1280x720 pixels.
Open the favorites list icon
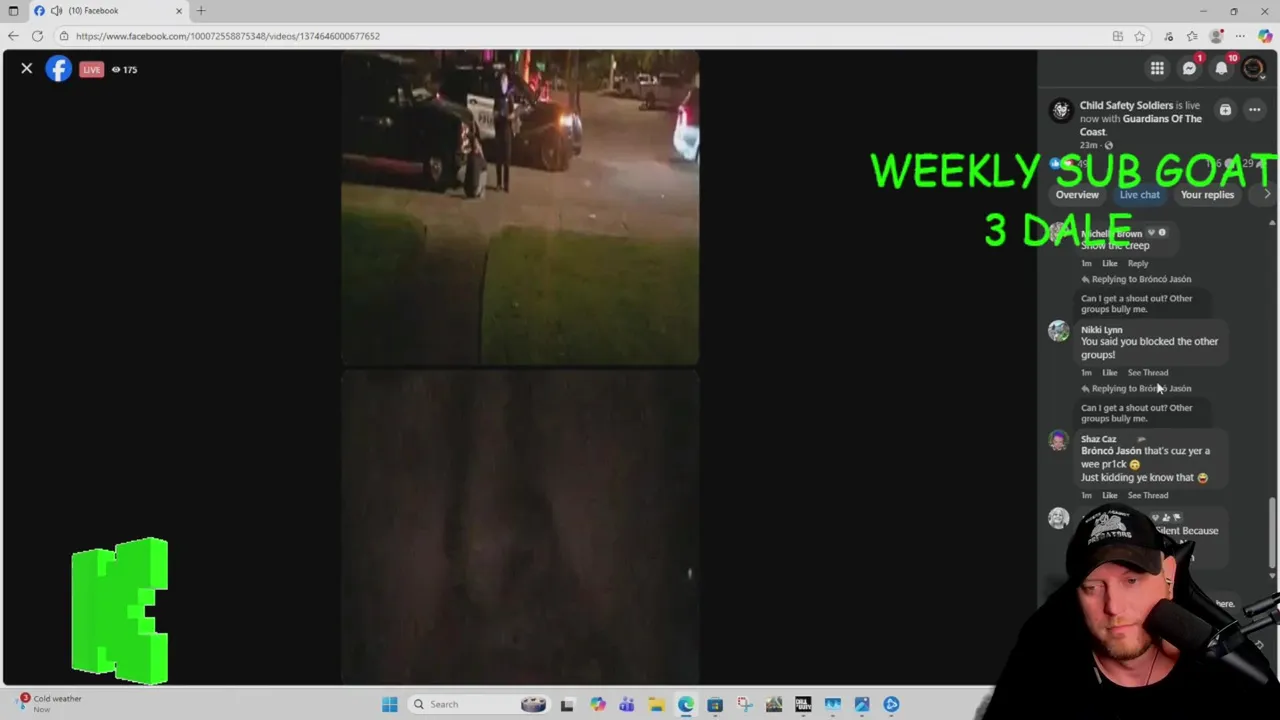1192,36
